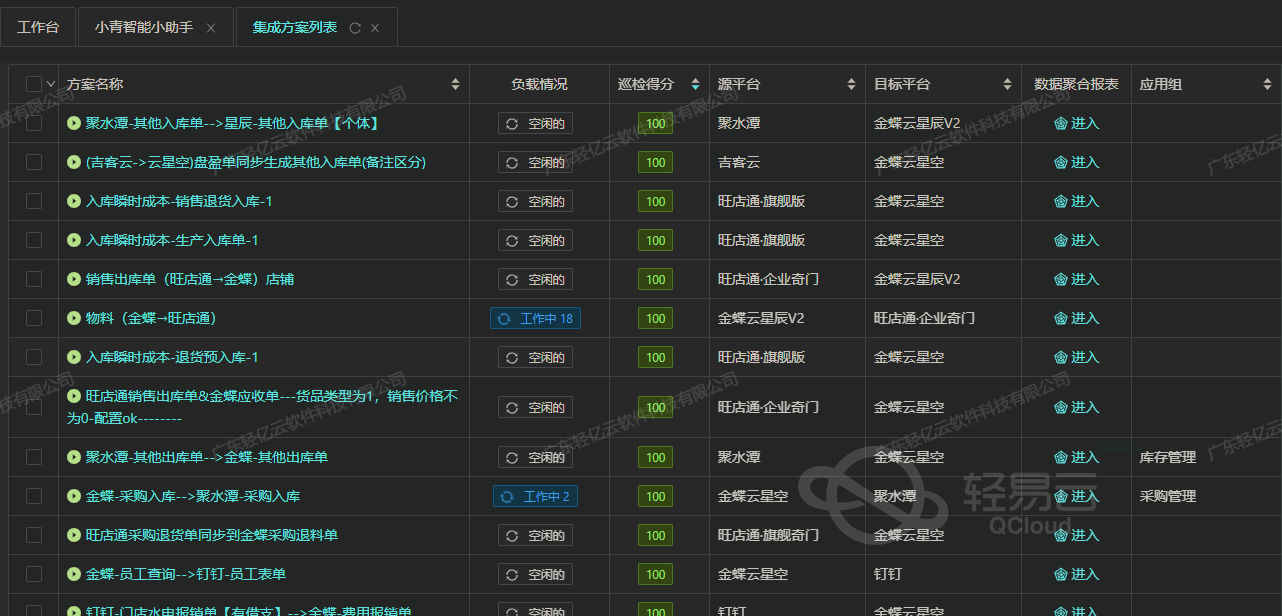1282x616 pixels.
Task: Click play icon for 聚水潭-其他出库单-->金蝶-其他出库单
Action: pyautogui.click(x=74, y=457)
